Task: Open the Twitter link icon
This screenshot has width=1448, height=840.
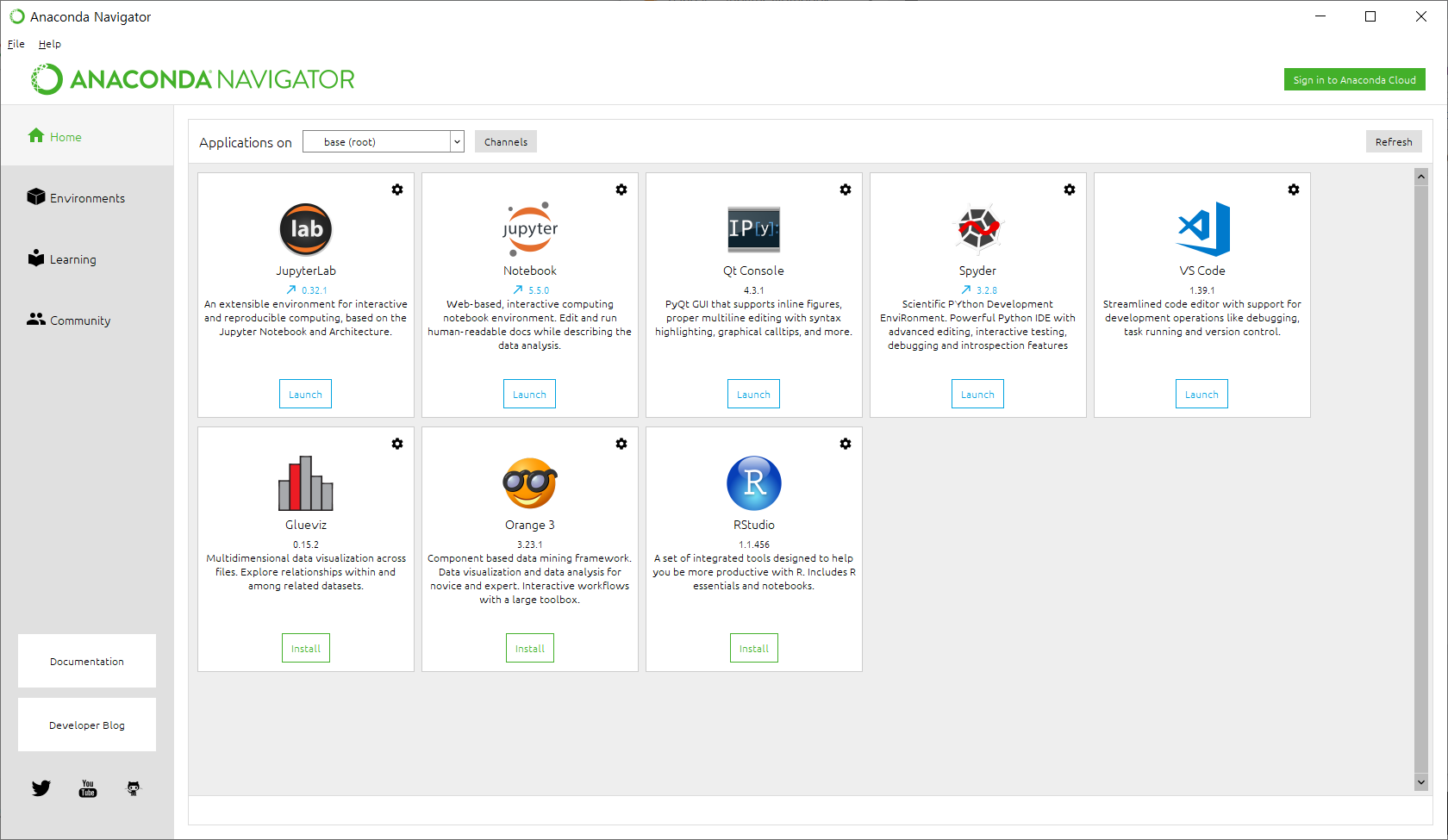Action: [41, 788]
